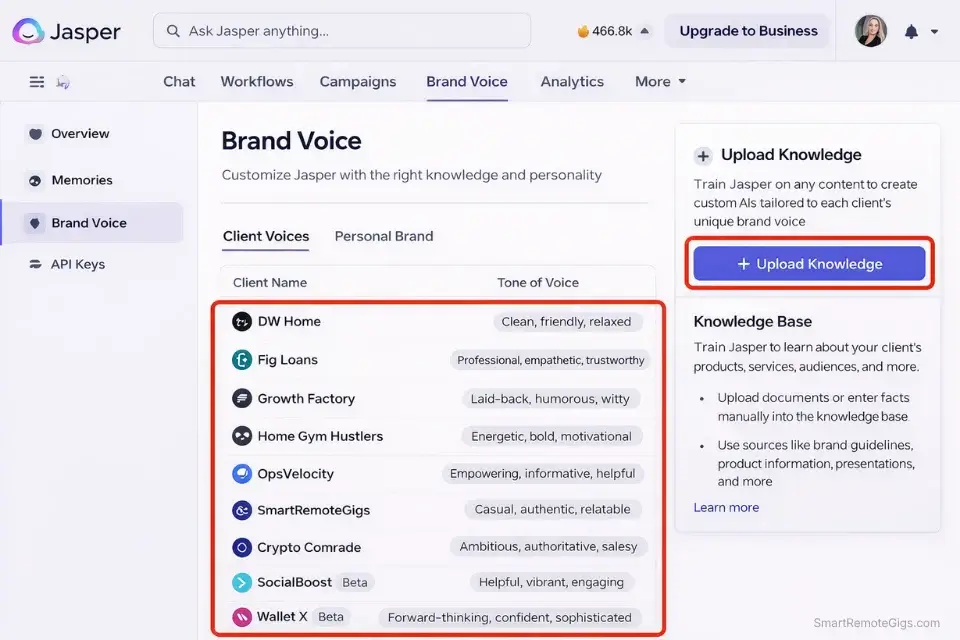
Task: Click the OpsVelocity brand icon
Action: [241, 473]
